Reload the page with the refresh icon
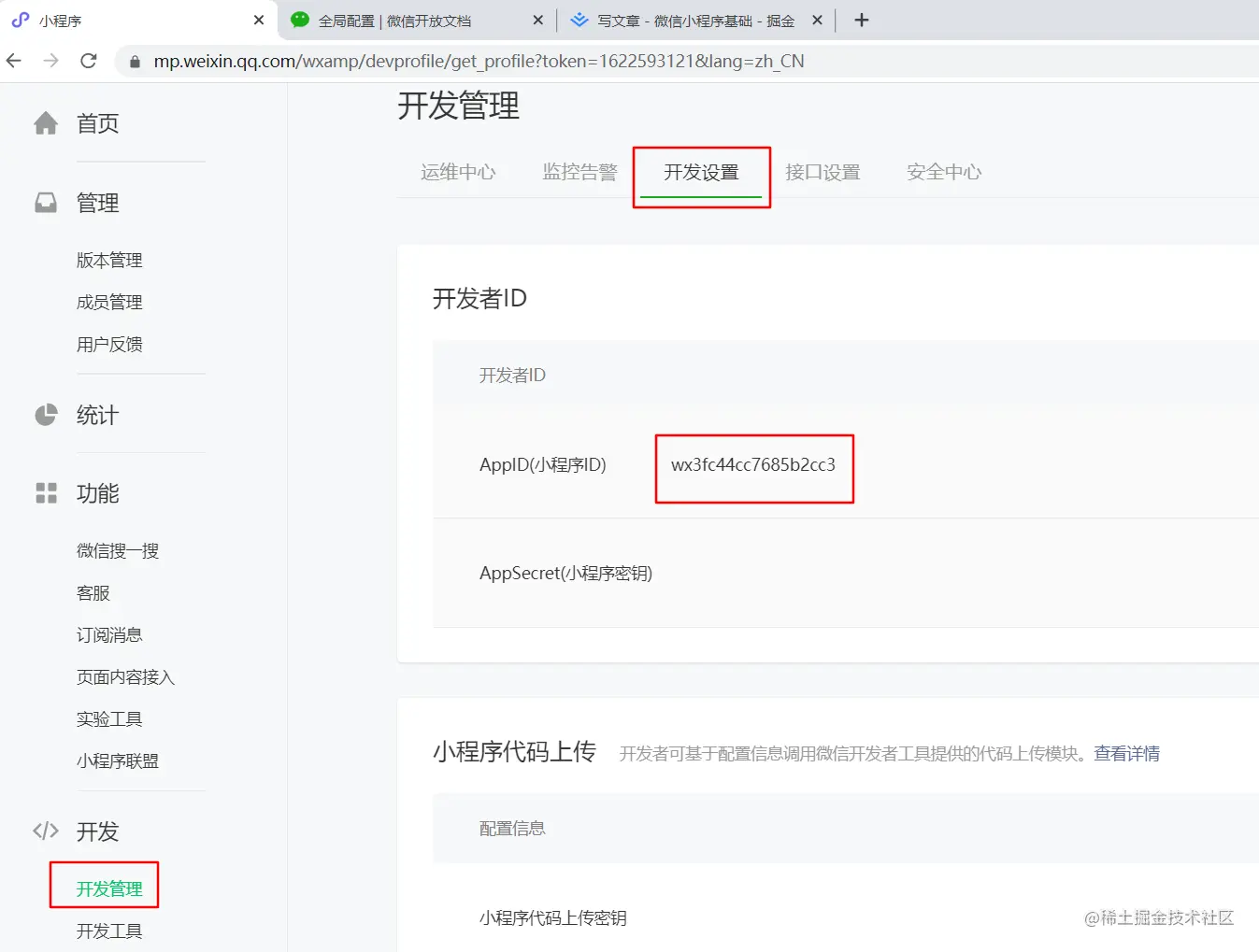Viewport: 1259px width, 952px height. click(89, 61)
